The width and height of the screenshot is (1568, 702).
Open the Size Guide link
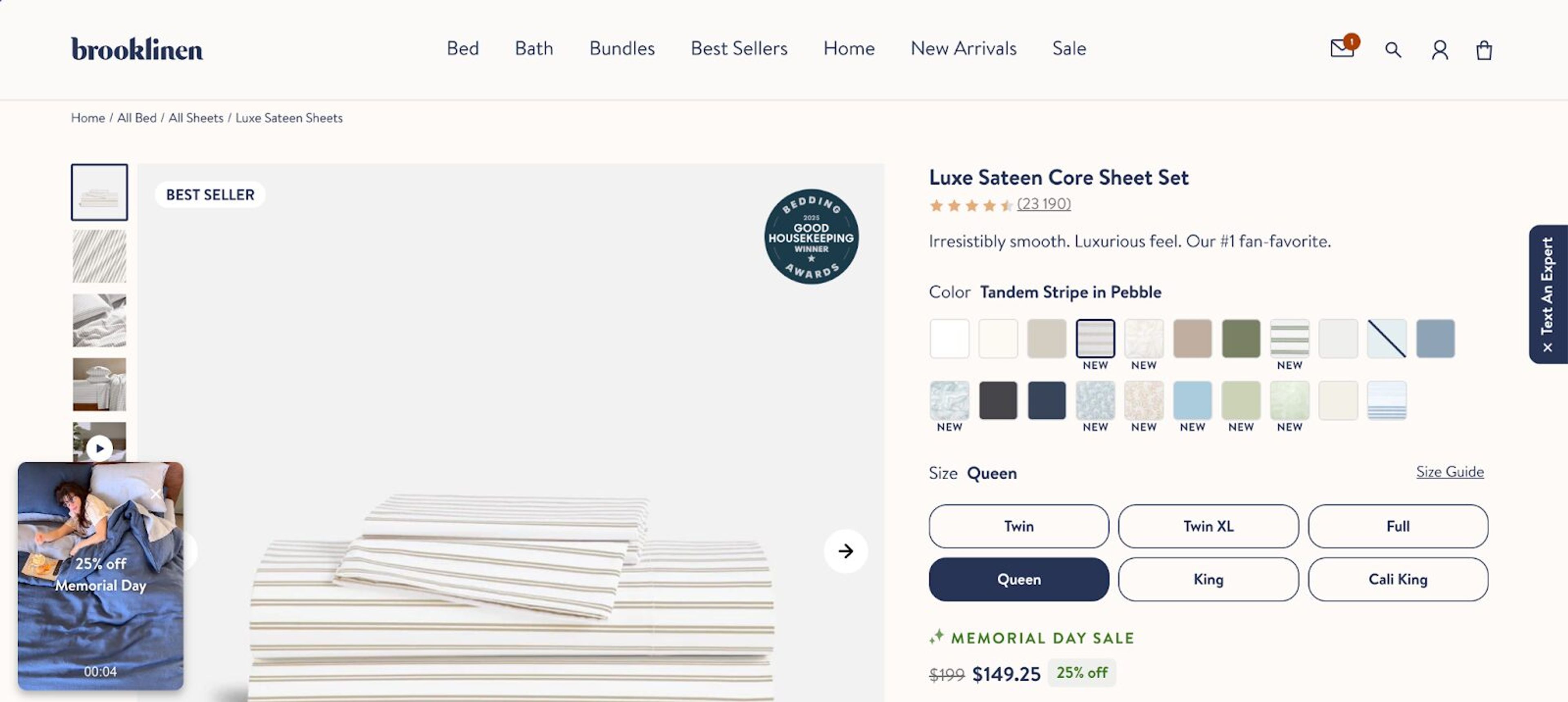tap(1450, 471)
